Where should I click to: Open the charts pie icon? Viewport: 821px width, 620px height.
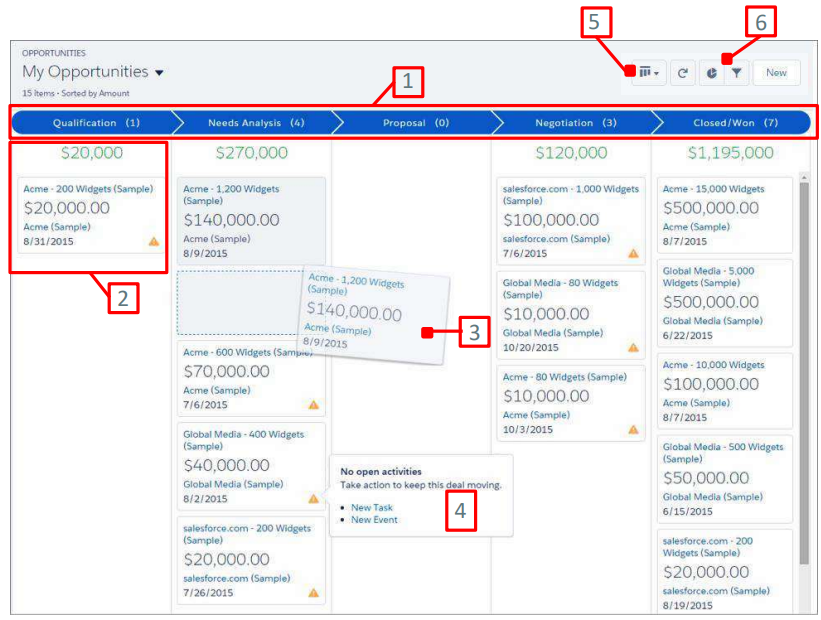click(712, 72)
